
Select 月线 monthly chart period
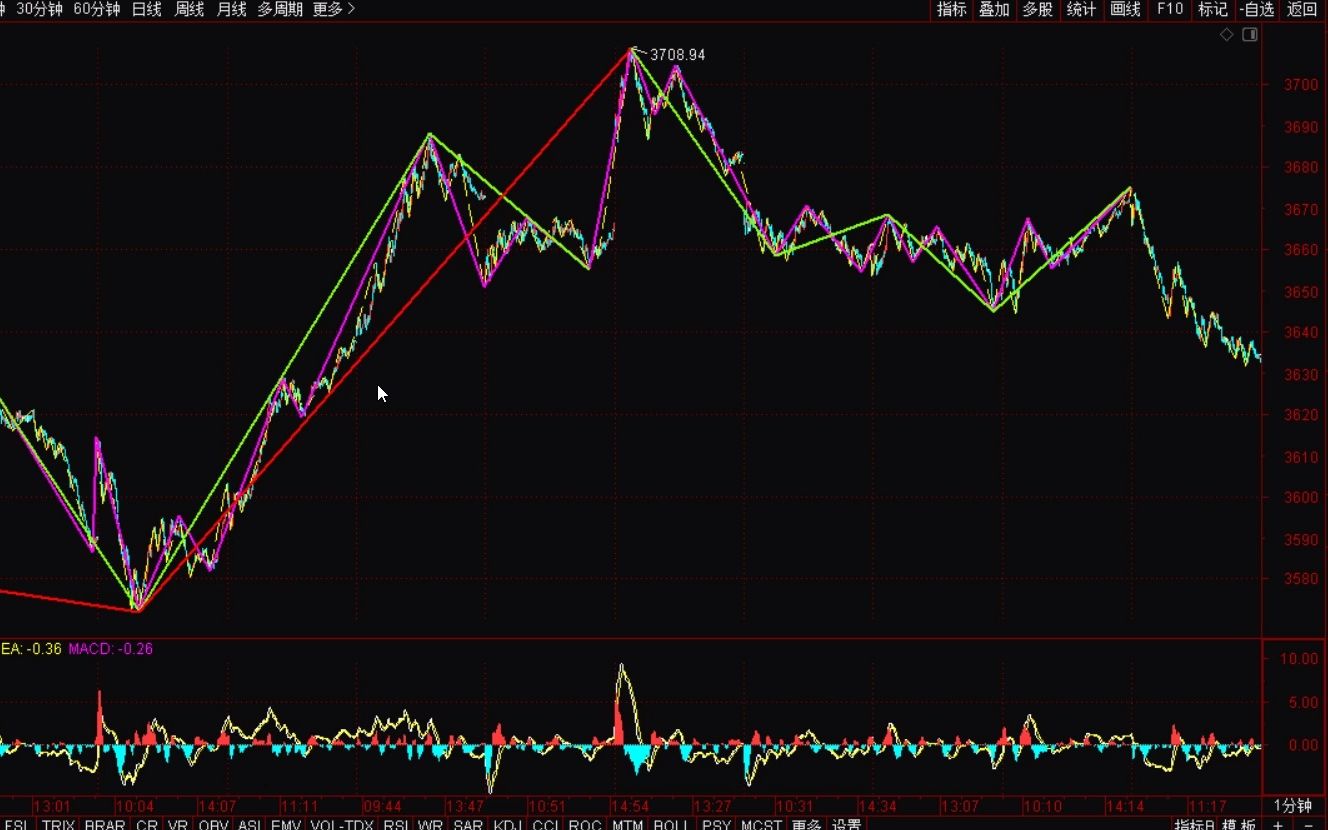tap(232, 9)
